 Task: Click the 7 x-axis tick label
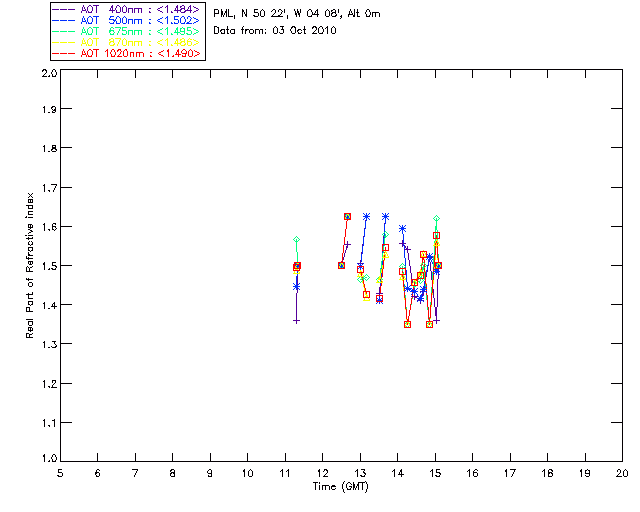(135, 473)
